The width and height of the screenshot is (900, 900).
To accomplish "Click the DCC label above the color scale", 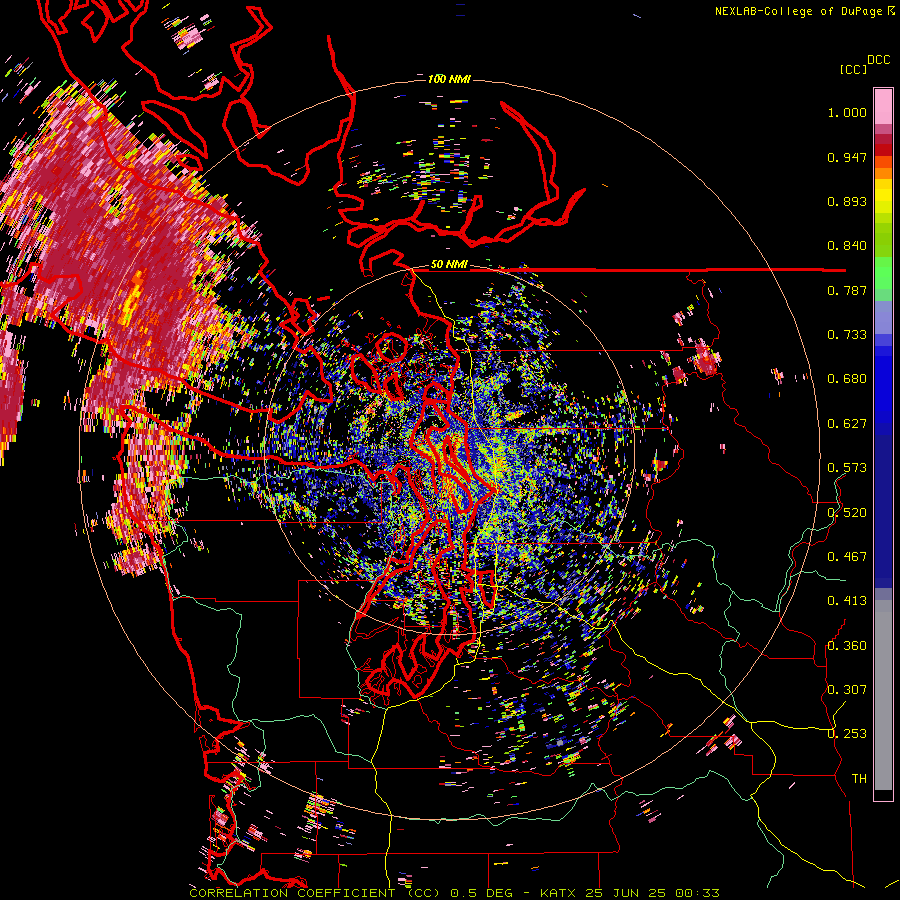I will (x=878, y=60).
